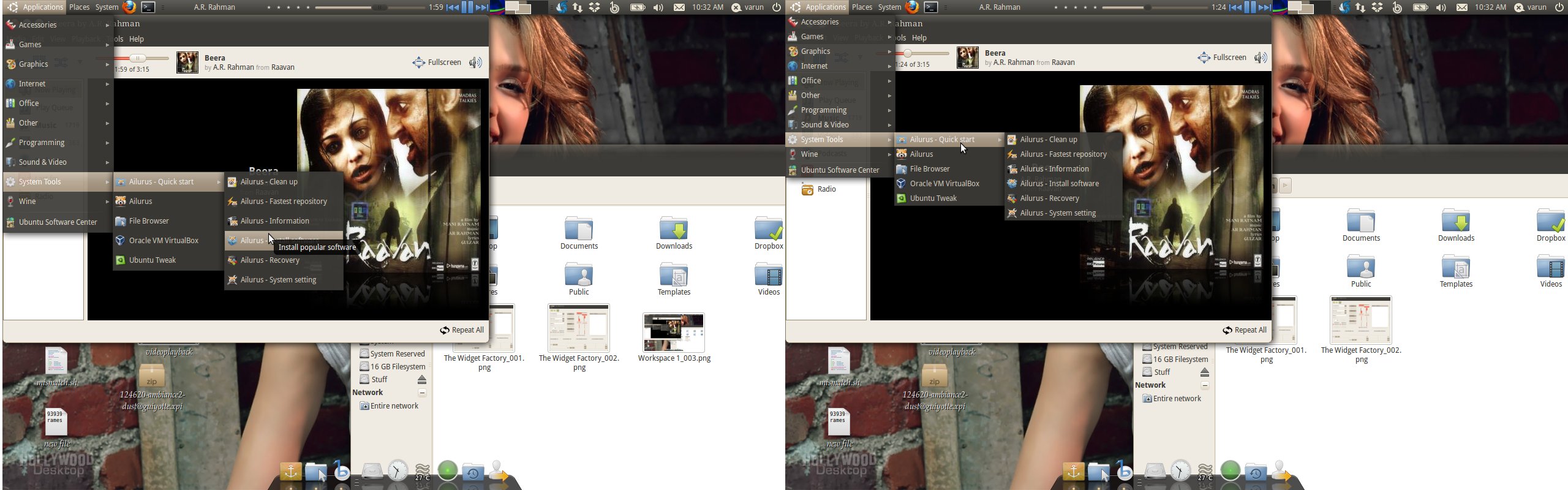Click the speaker volume icon in the player showing 1:59
The image size is (1568, 490).
click(x=475, y=62)
